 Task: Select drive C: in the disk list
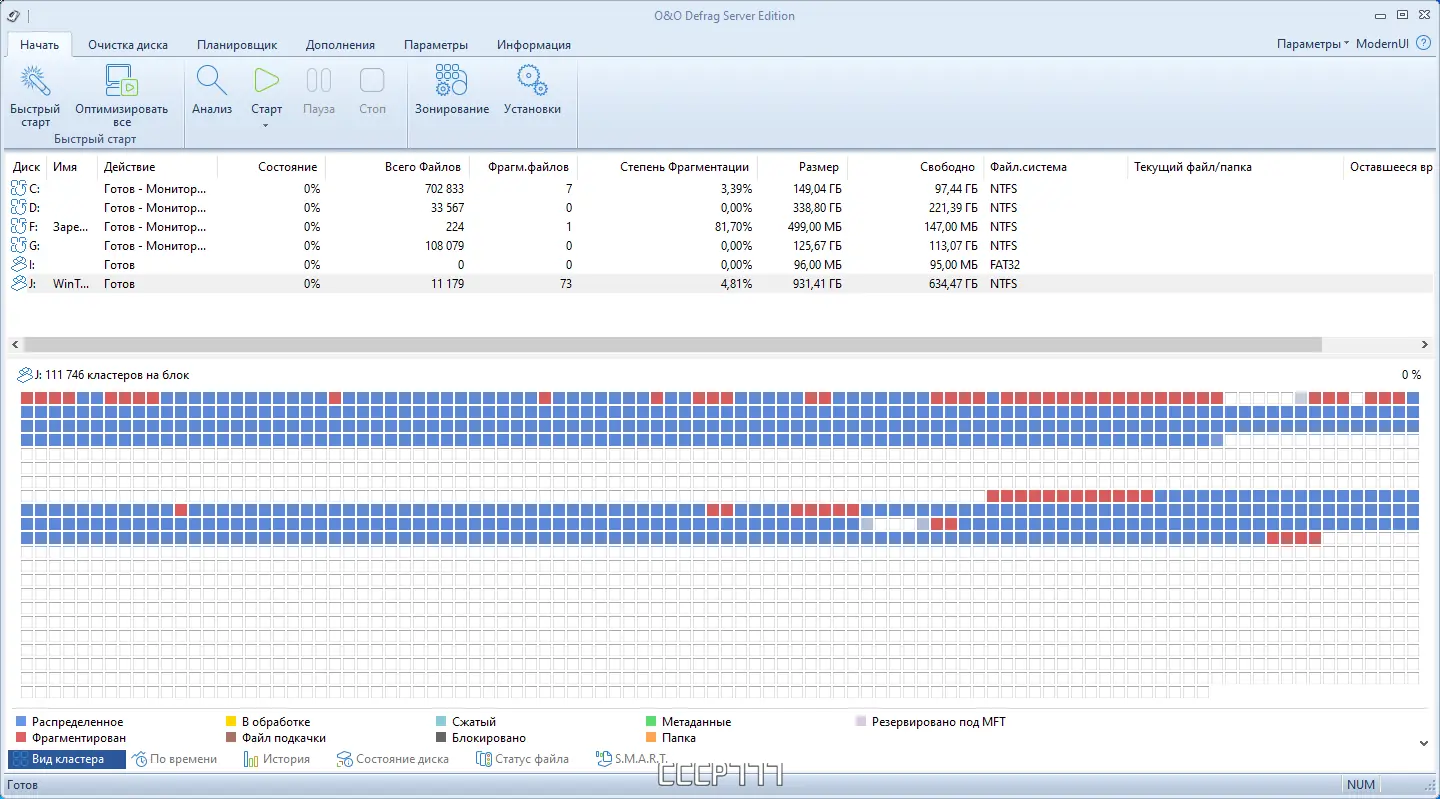point(35,189)
